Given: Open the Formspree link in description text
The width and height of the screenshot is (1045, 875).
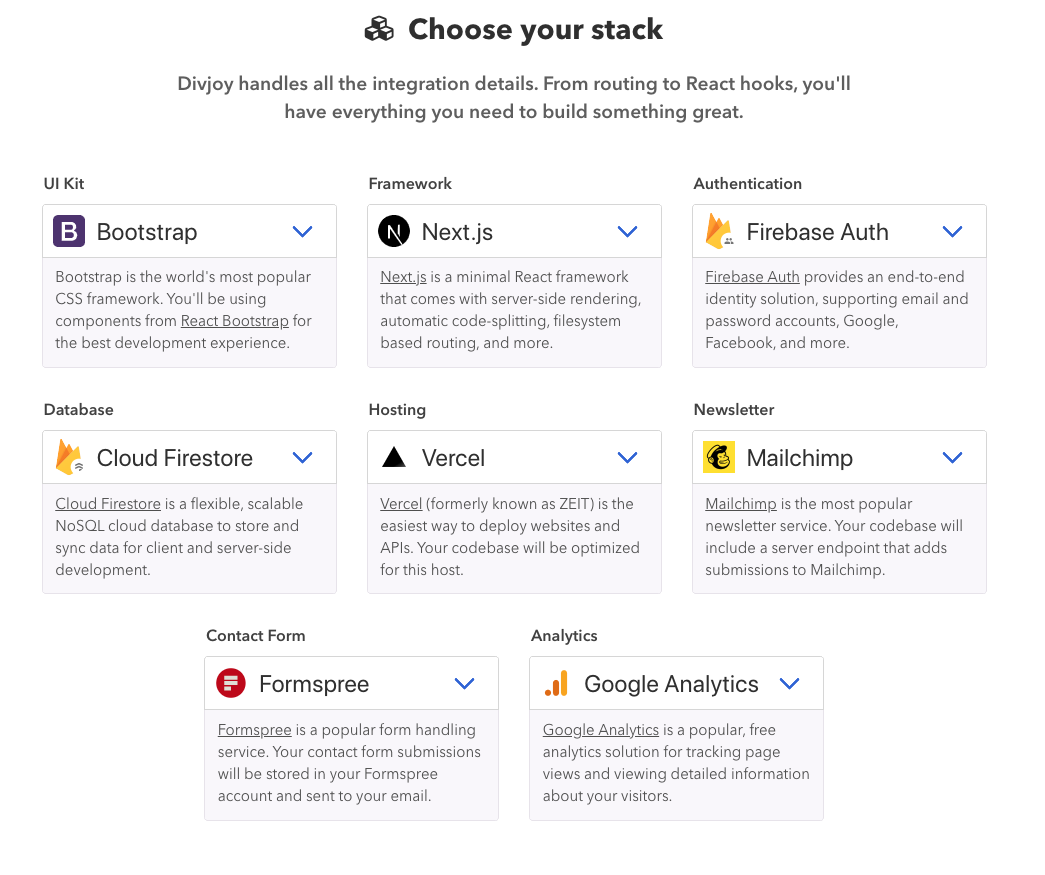Looking at the screenshot, I should (x=255, y=730).
